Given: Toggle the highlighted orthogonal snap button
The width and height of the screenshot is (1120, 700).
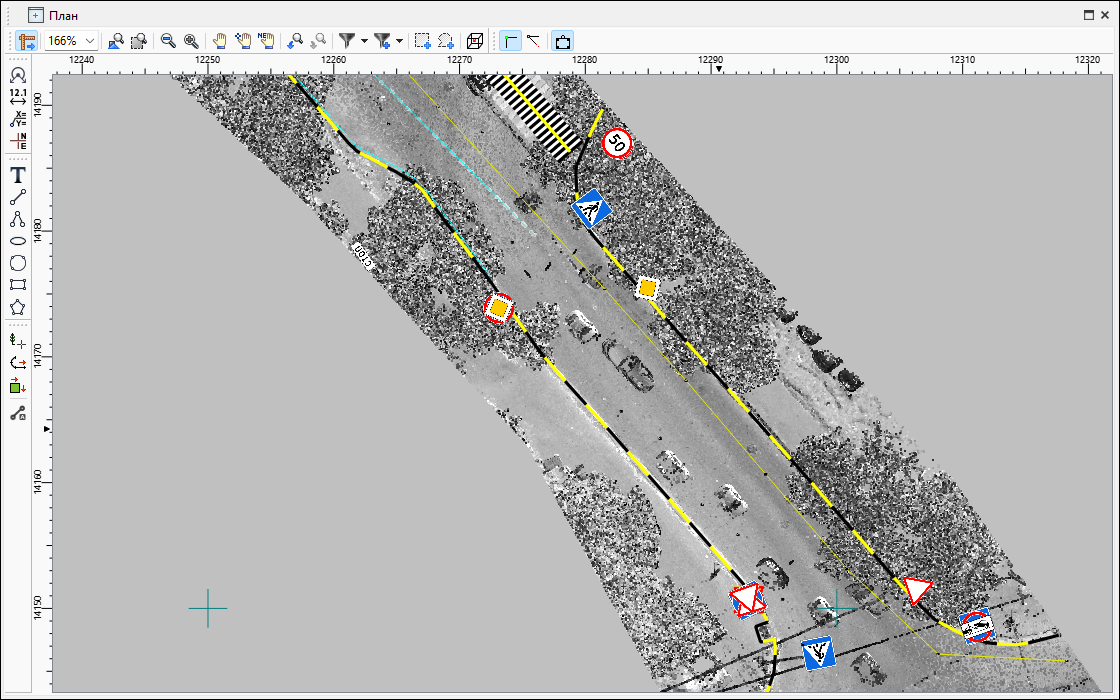Looking at the screenshot, I should pos(510,41).
